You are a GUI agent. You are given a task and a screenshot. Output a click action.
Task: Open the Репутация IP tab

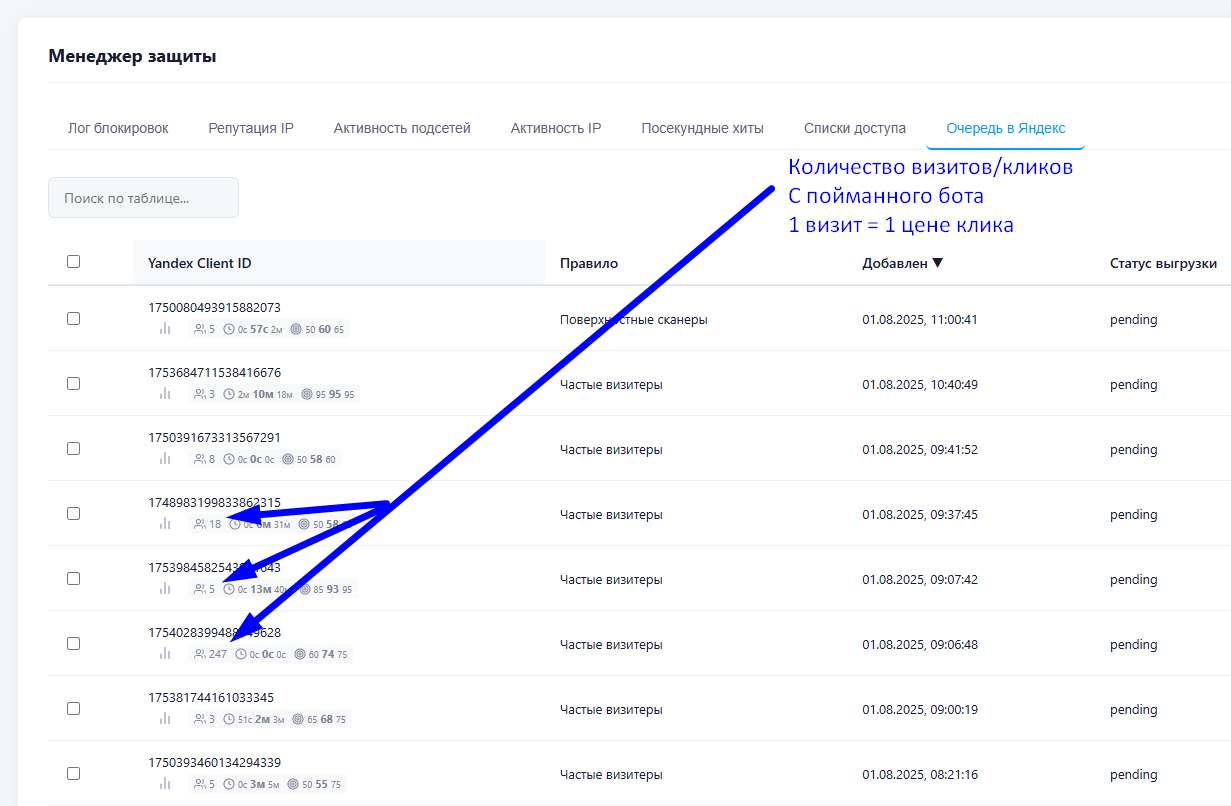click(251, 128)
